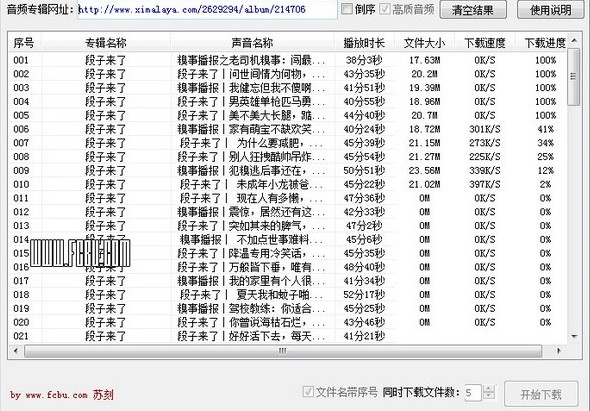Screen dimensions: 590x411
Task: Click the 清空结果 button
Action: (473, 10)
